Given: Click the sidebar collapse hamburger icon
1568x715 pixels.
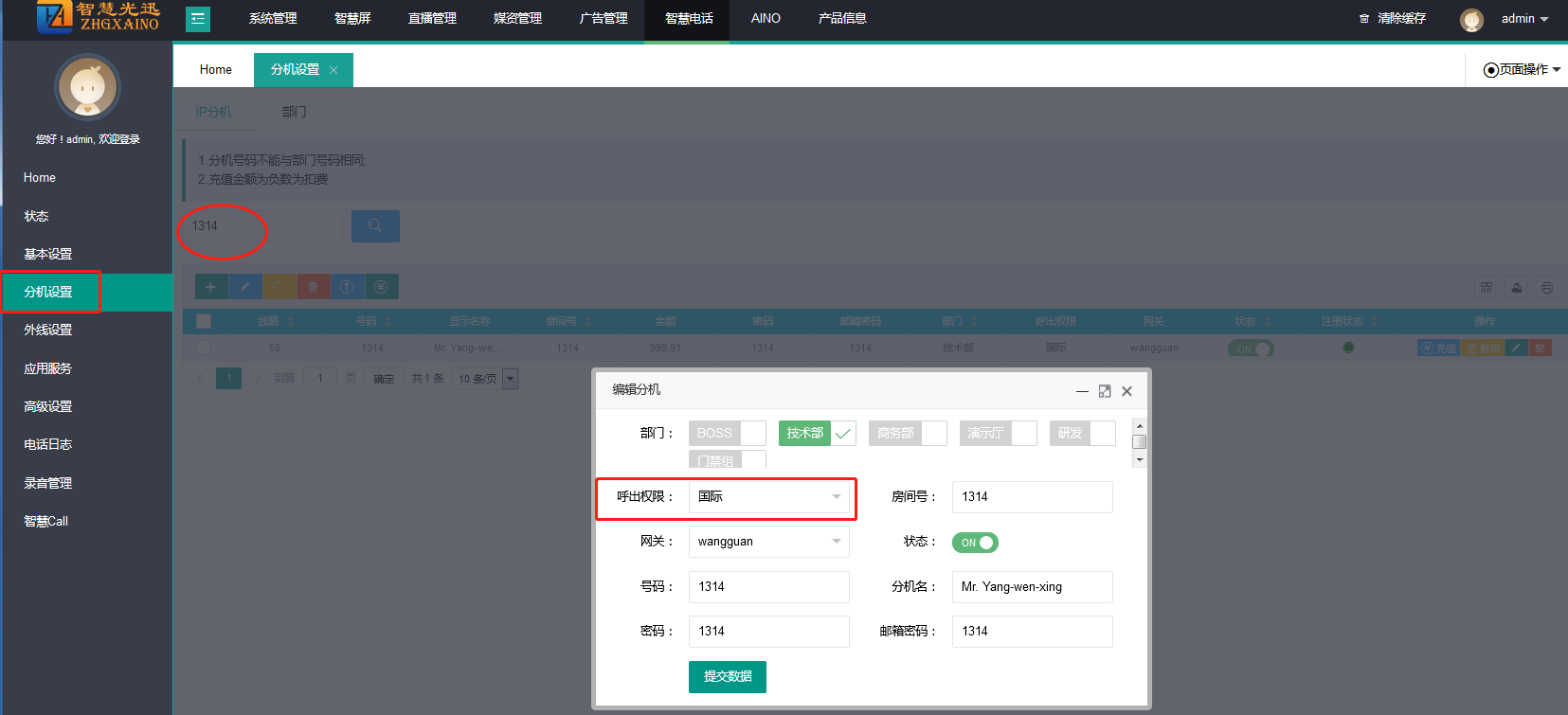Looking at the screenshot, I should 197,19.
